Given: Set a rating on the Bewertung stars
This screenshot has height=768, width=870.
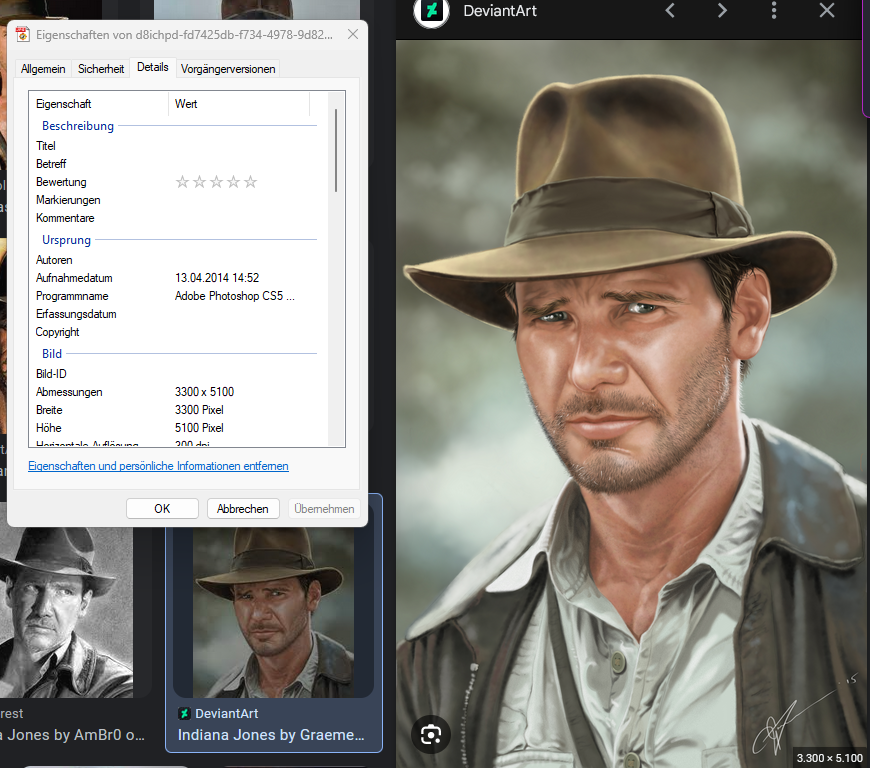Looking at the screenshot, I should 216,182.
